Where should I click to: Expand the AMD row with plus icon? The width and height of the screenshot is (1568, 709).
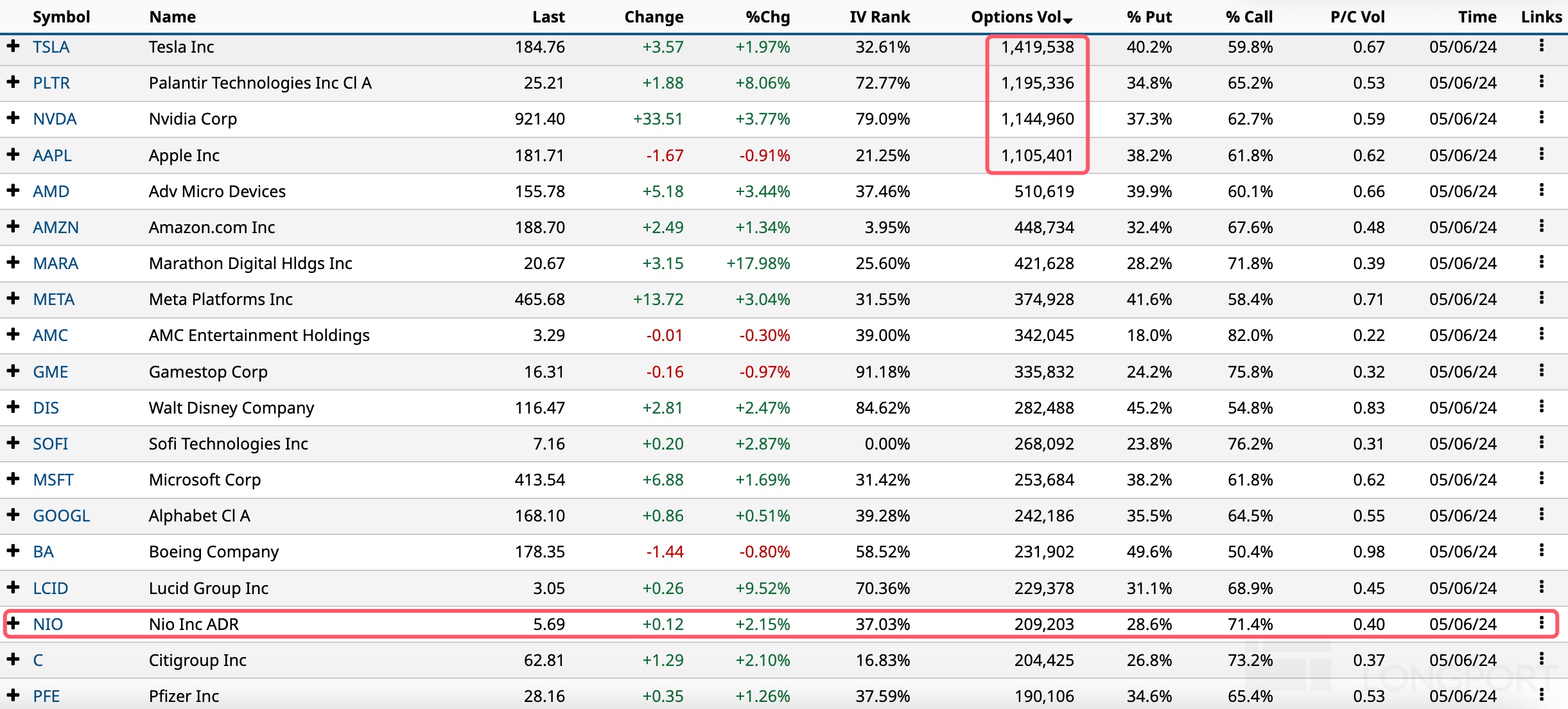(13, 190)
